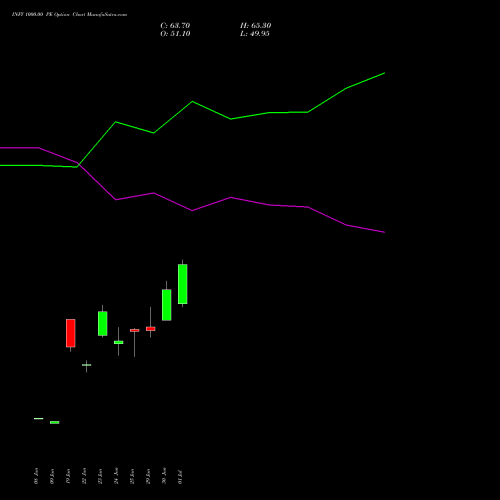Select the large red candlestick before 22 Jun
The width and height of the screenshot is (500, 500).
(x=71, y=333)
